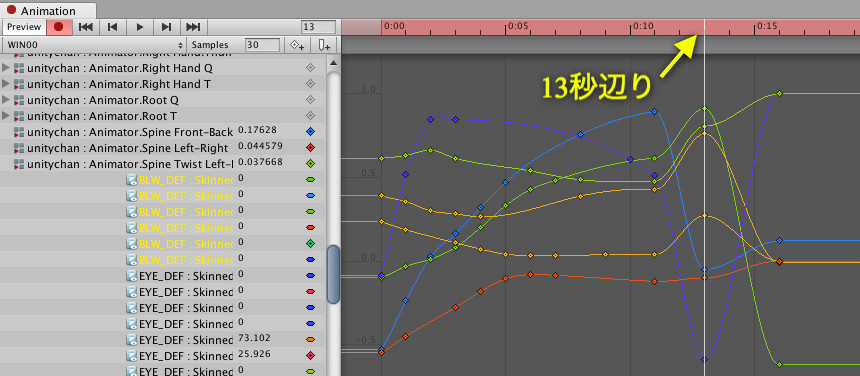
Task: Click the Add Event icon
Action: pyautogui.click(x=325, y=45)
